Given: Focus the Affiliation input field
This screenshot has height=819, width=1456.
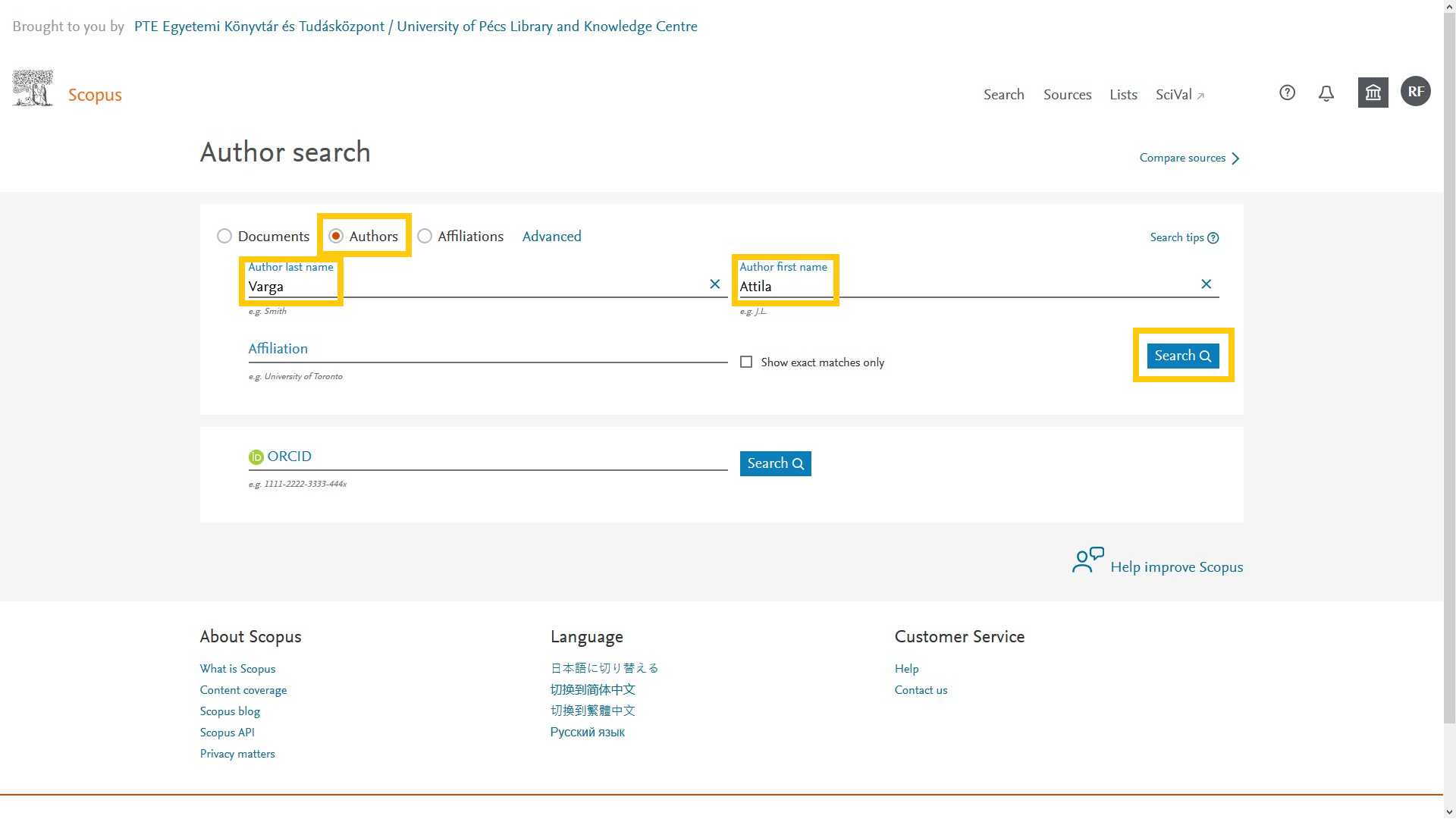Looking at the screenshot, I should (488, 350).
